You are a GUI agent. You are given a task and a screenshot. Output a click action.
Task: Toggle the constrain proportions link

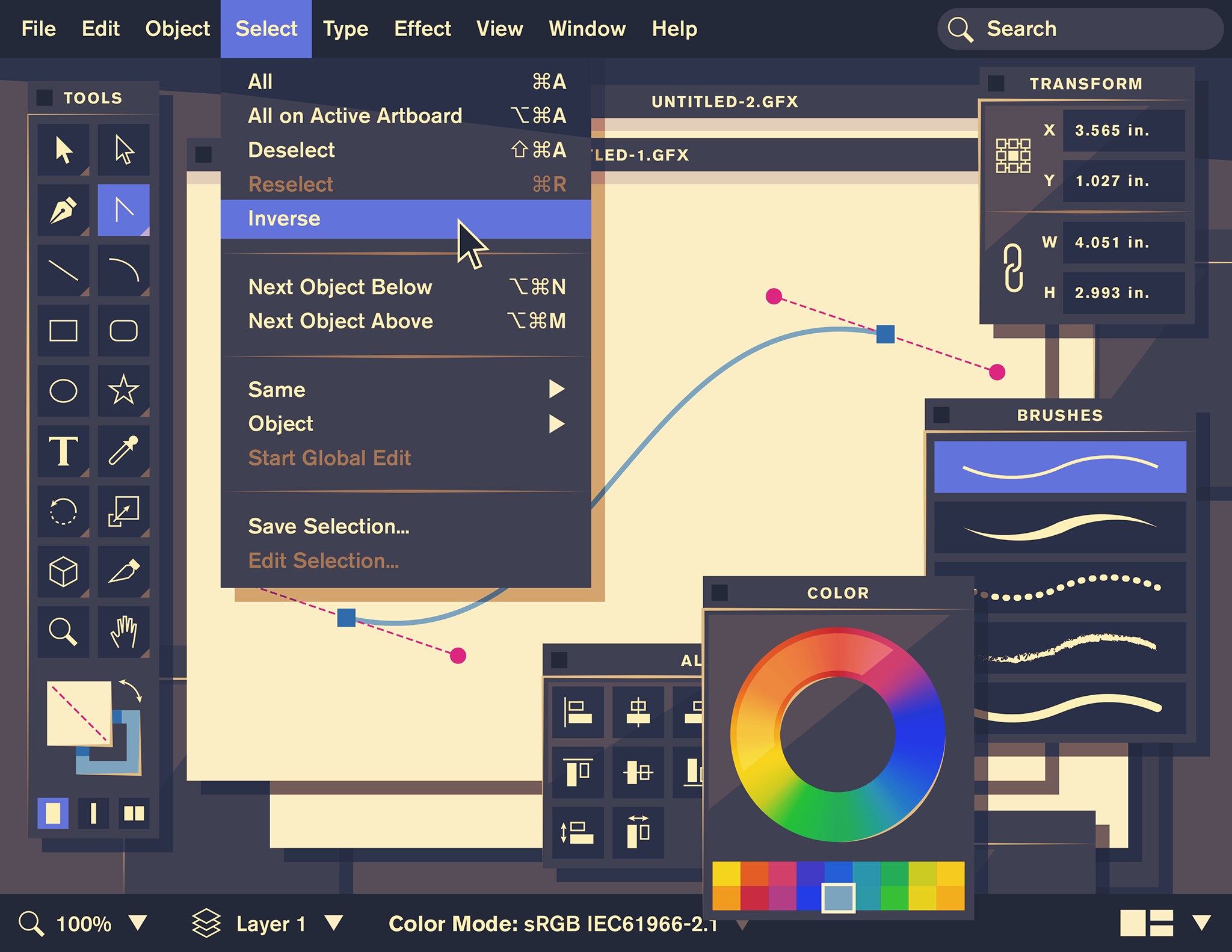1014,268
